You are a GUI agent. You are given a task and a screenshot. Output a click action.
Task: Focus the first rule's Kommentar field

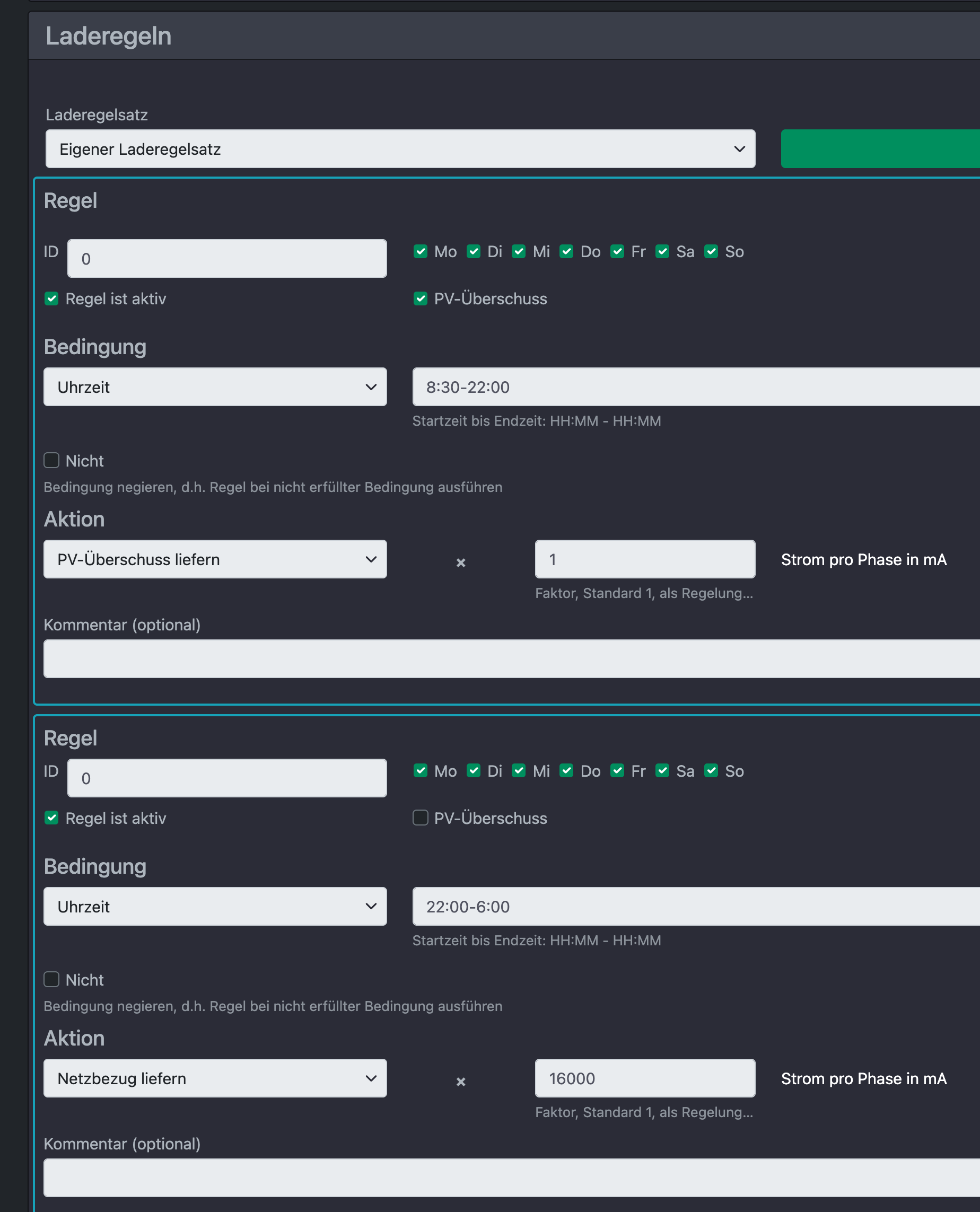[511, 658]
